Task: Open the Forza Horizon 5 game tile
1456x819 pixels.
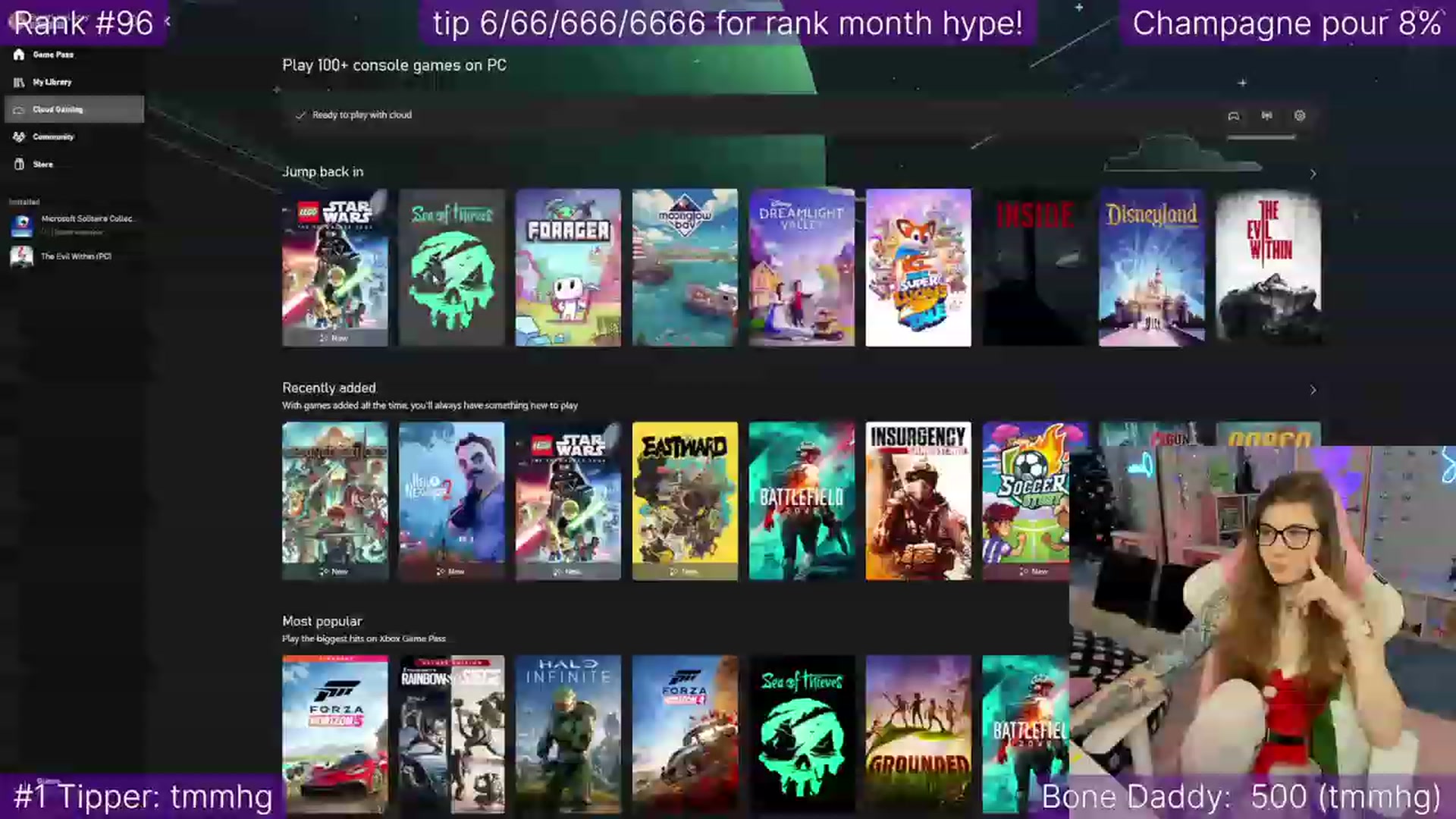Action: pyautogui.click(x=335, y=734)
